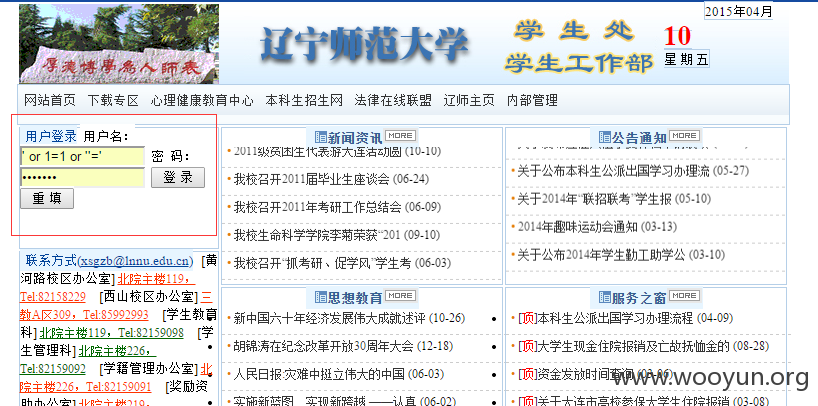Image resolution: width=818 pixels, height=406 pixels.
Task: Open pinned item 大学生现金住院报销及亡故抚恤金的
Action: (x=633, y=346)
